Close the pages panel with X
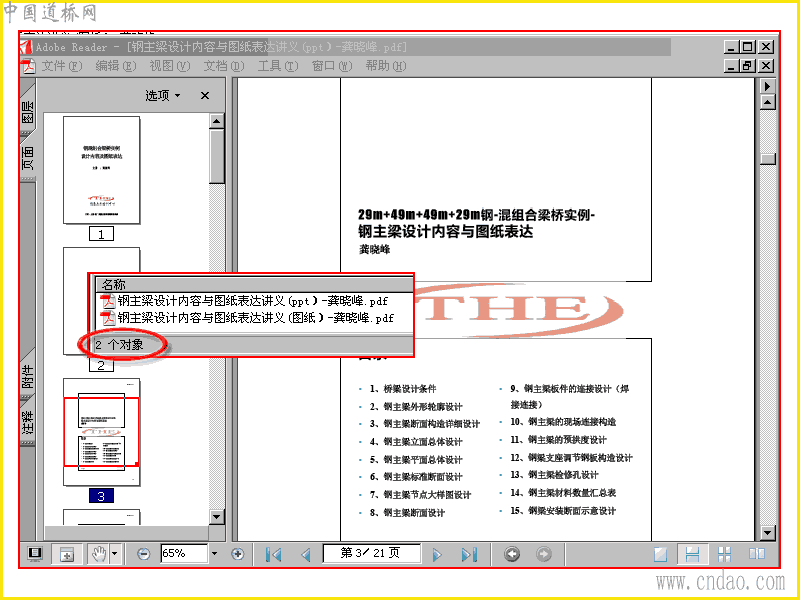 point(205,95)
